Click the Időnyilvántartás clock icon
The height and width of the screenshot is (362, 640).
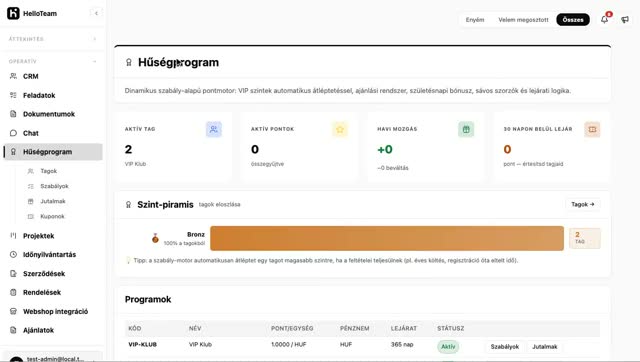click(13, 255)
